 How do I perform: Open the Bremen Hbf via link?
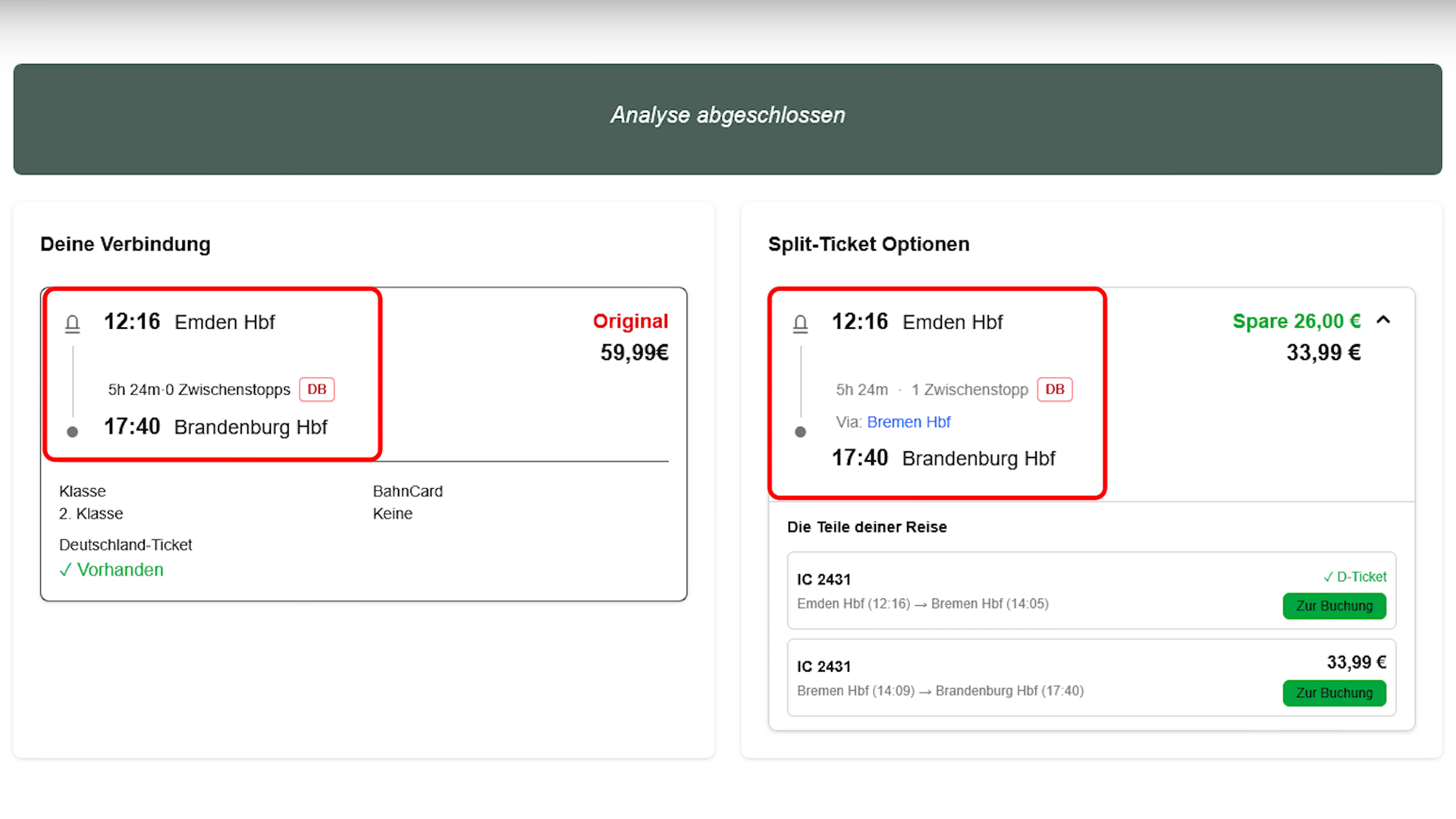(908, 422)
